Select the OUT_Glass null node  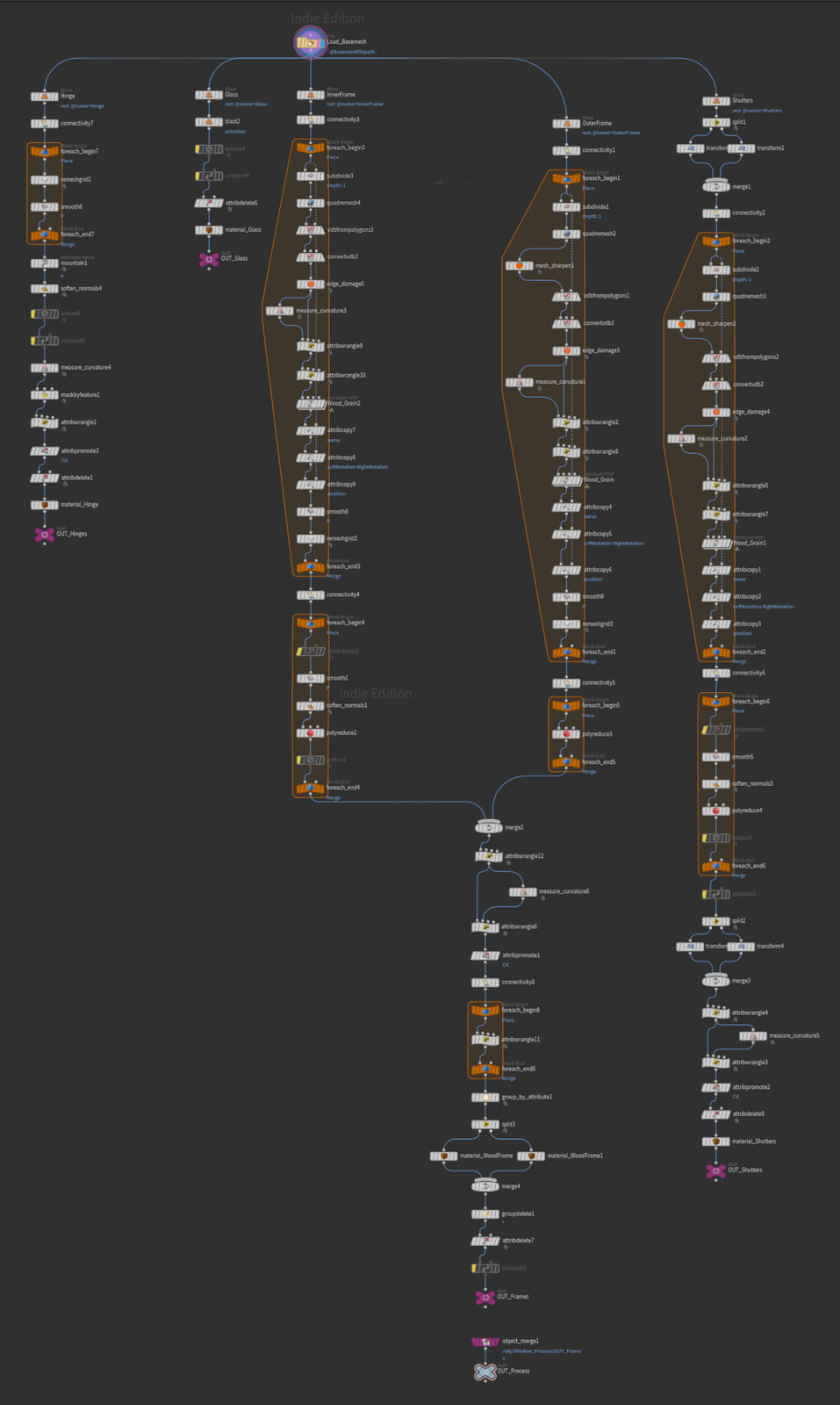pos(209,259)
